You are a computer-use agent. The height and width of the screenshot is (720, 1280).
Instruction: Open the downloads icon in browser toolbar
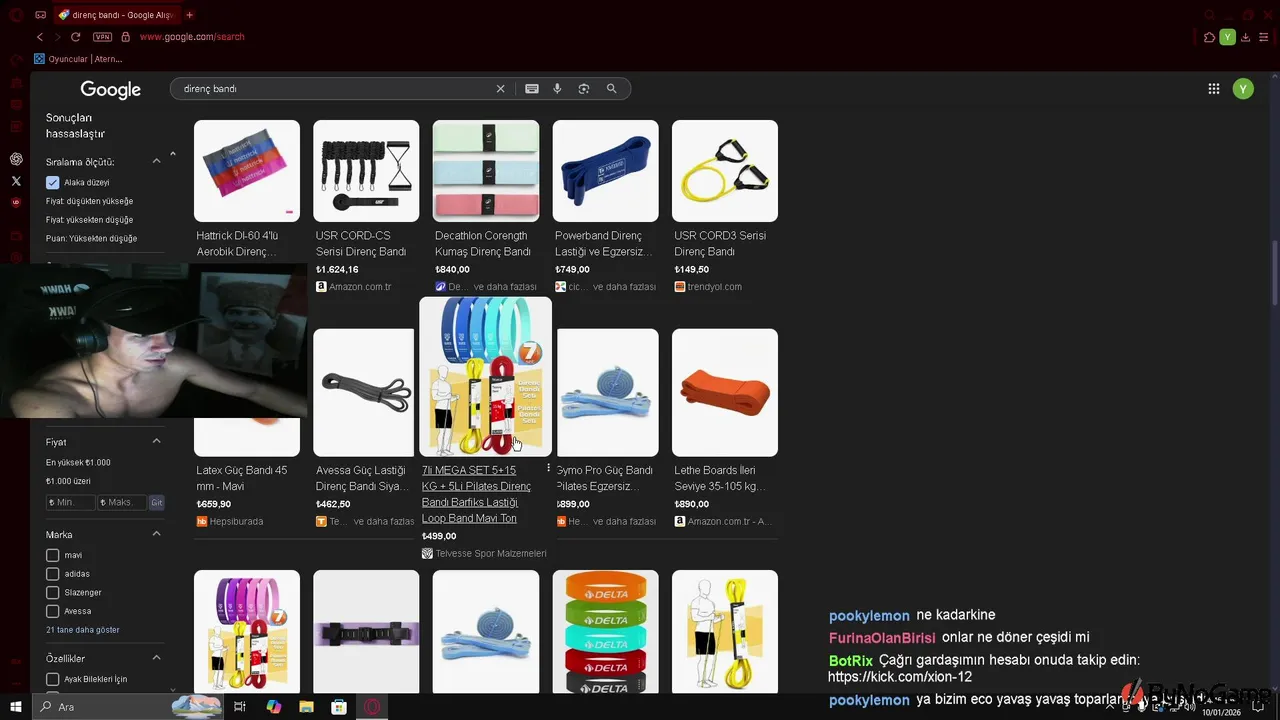[x=1246, y=37]
